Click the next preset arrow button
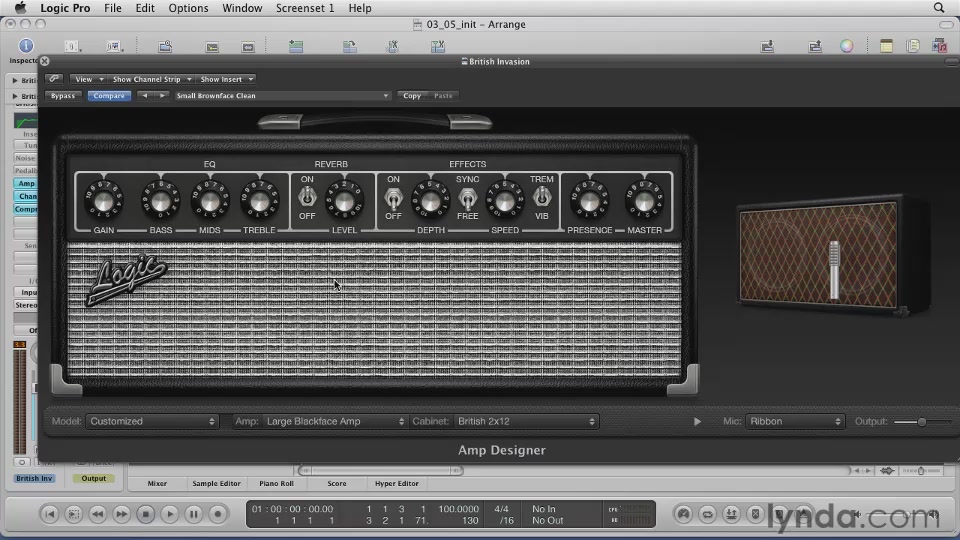 tap(162, 96)
